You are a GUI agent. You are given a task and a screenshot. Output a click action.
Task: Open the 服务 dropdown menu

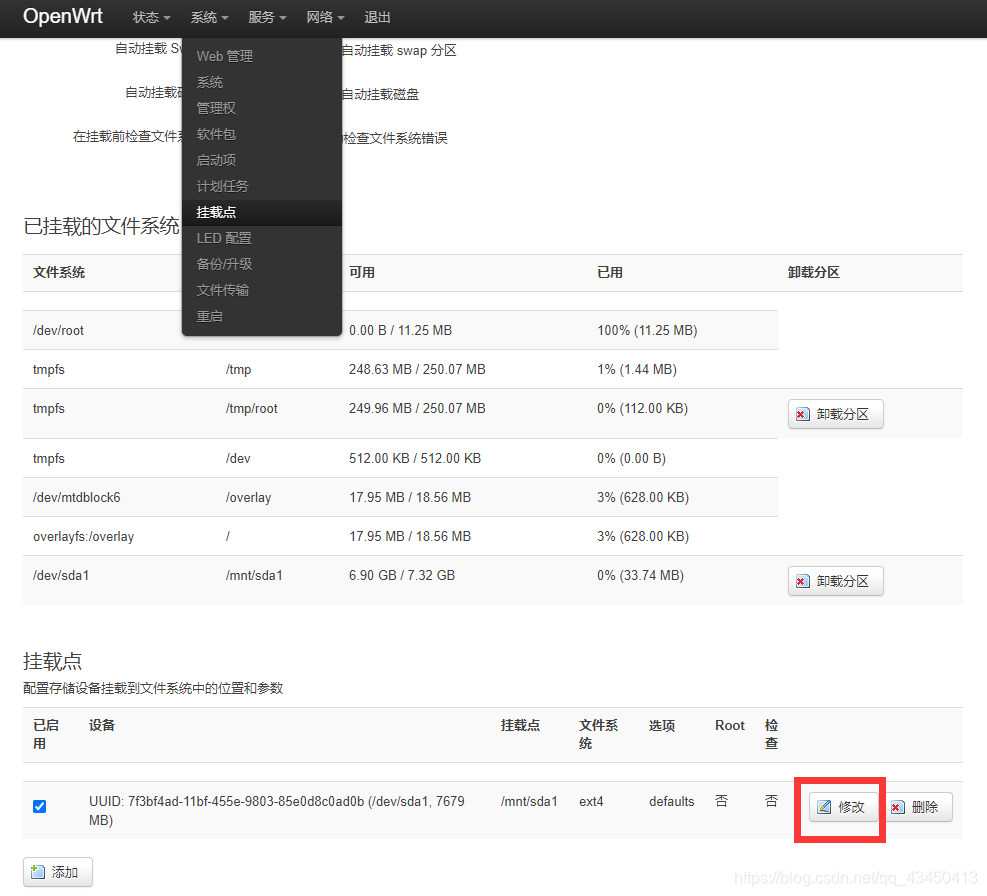[x=267, y=18]
